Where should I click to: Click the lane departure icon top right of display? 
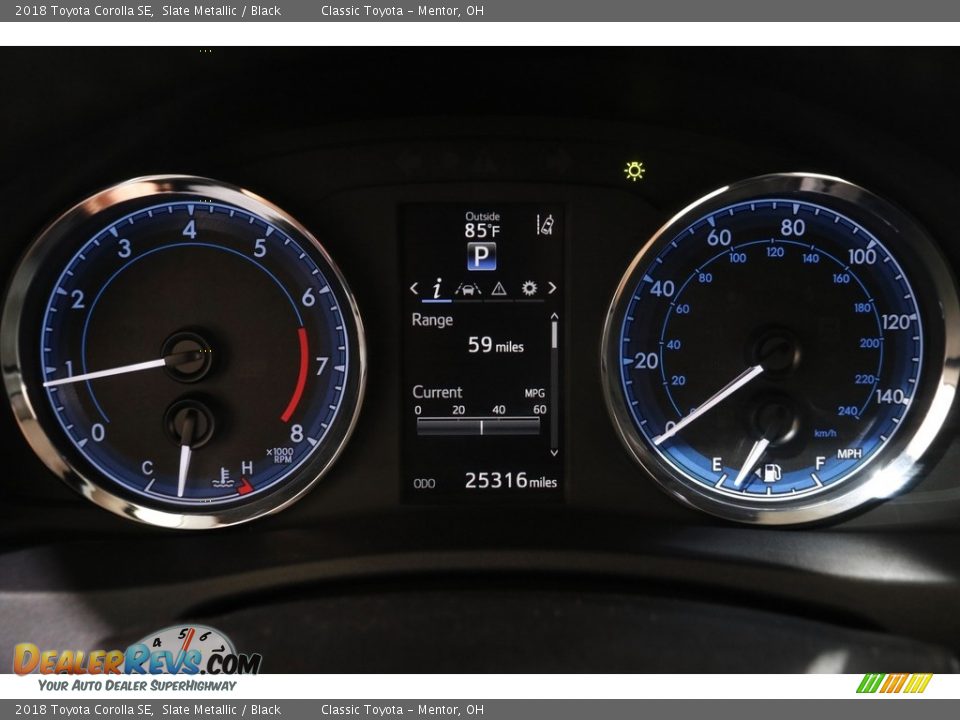(x=545, y=225)
